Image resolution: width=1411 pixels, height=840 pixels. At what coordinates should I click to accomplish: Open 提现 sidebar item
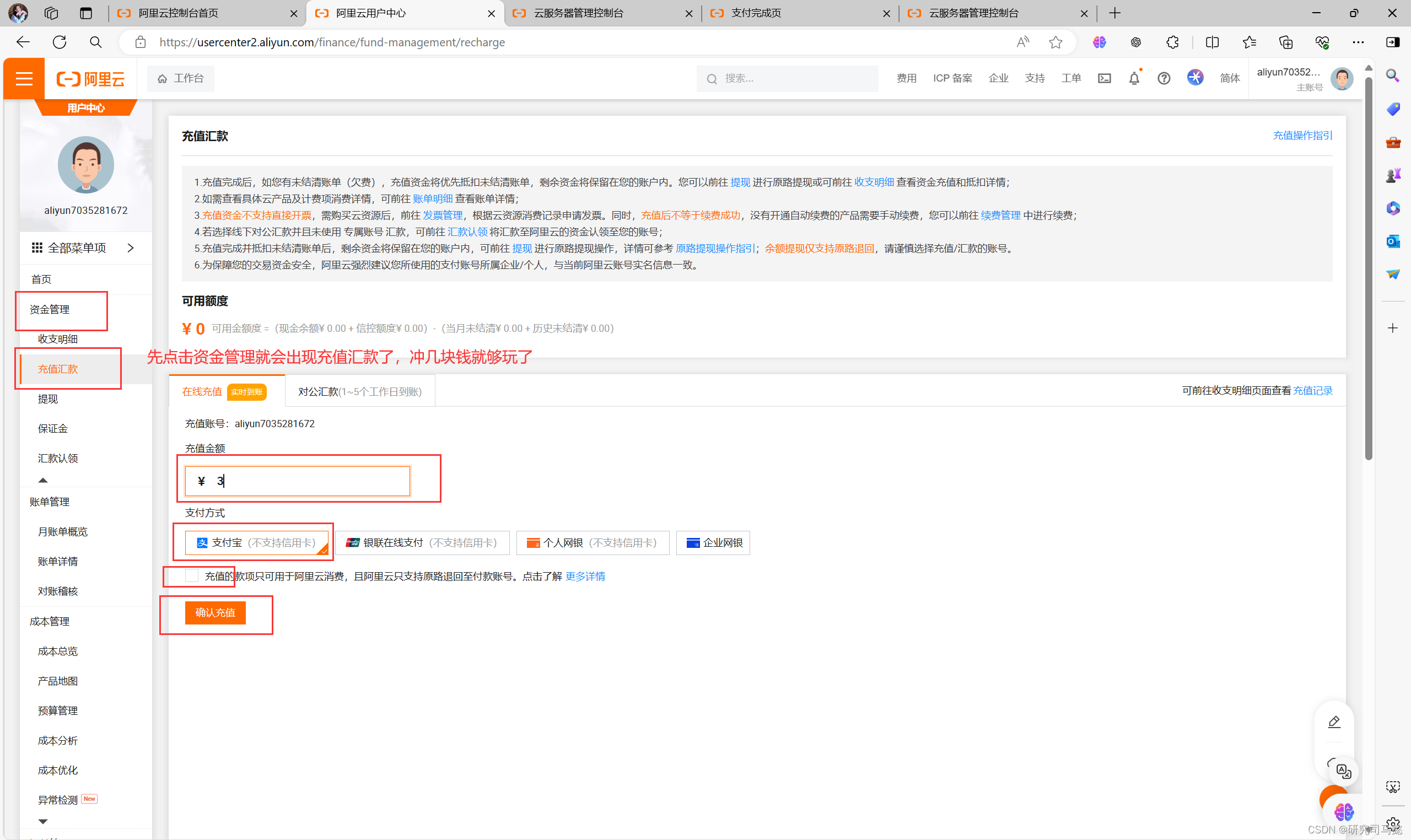click(x=47, y=399)
